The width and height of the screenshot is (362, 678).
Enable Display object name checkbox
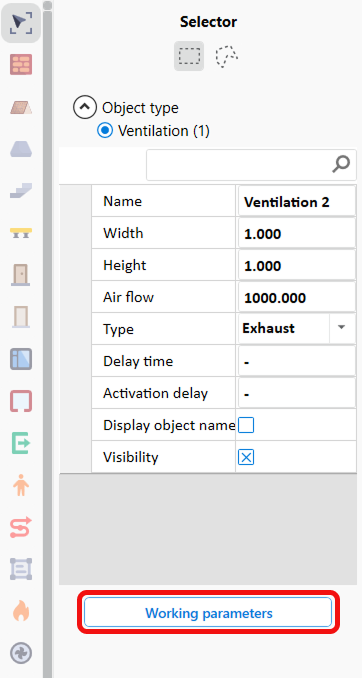pyautogui.click(x=246, y=425)
